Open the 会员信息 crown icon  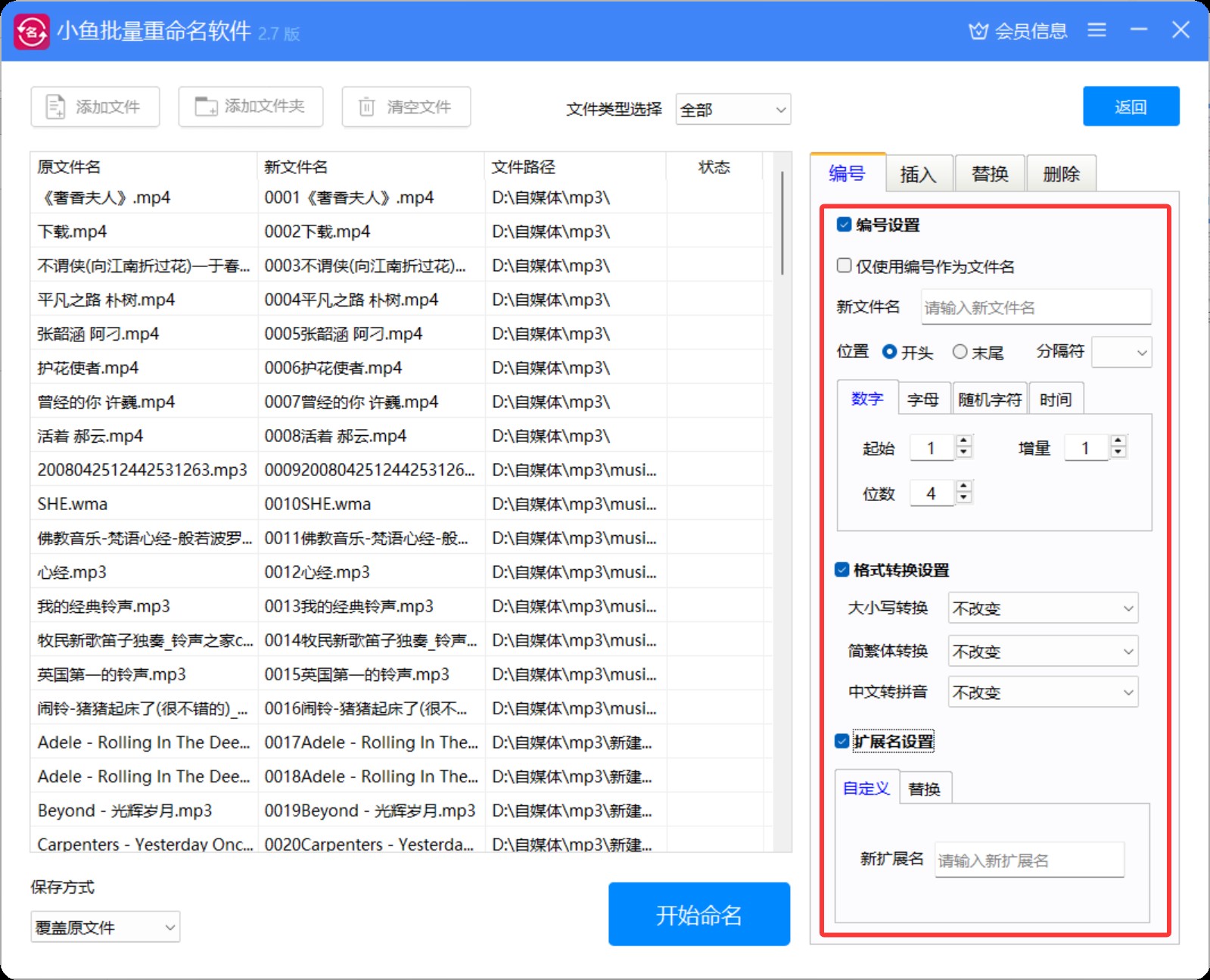[x=978, y=31]
